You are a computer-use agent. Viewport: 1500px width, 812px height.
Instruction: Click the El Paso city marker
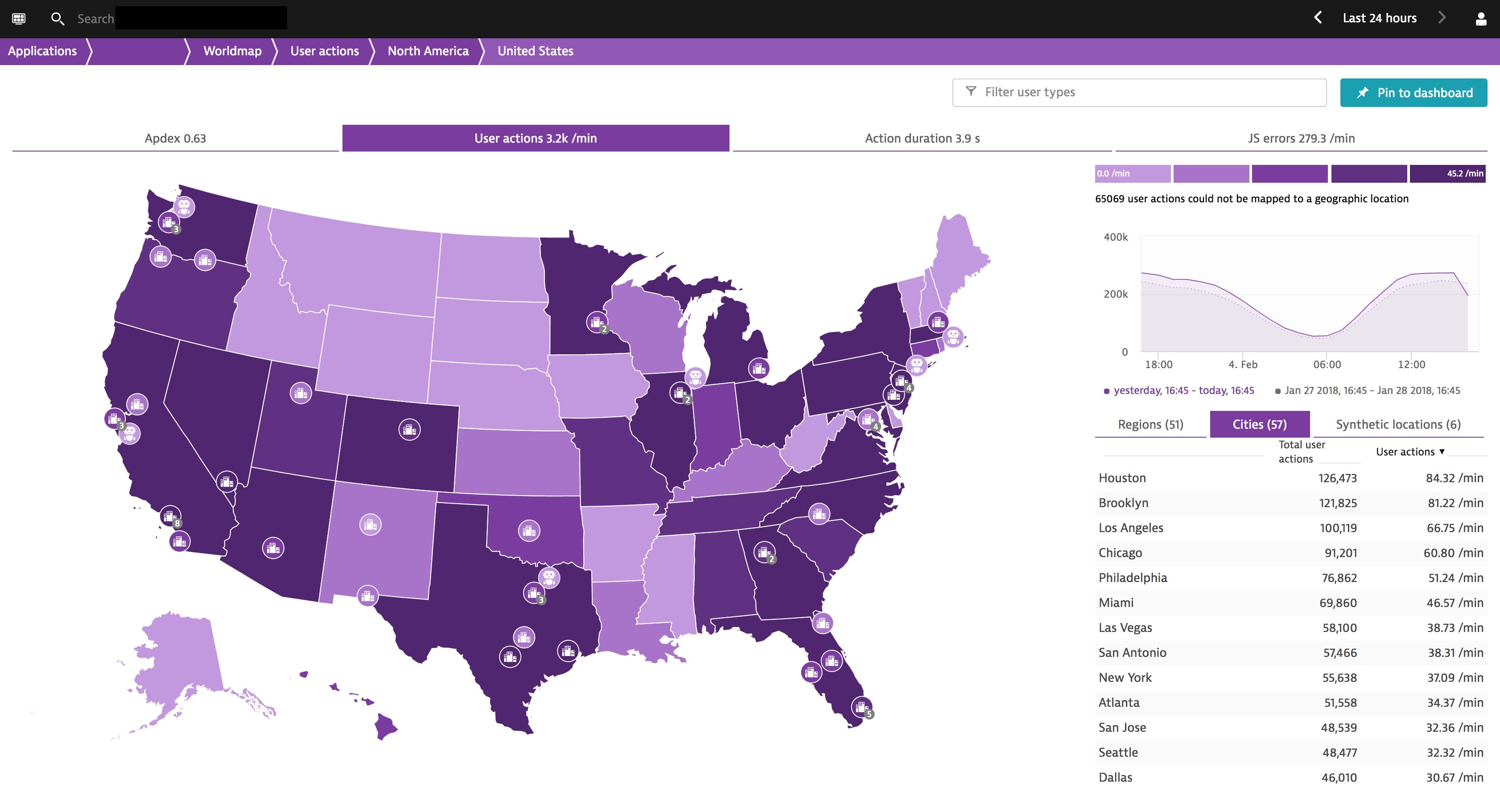(367, 596)
